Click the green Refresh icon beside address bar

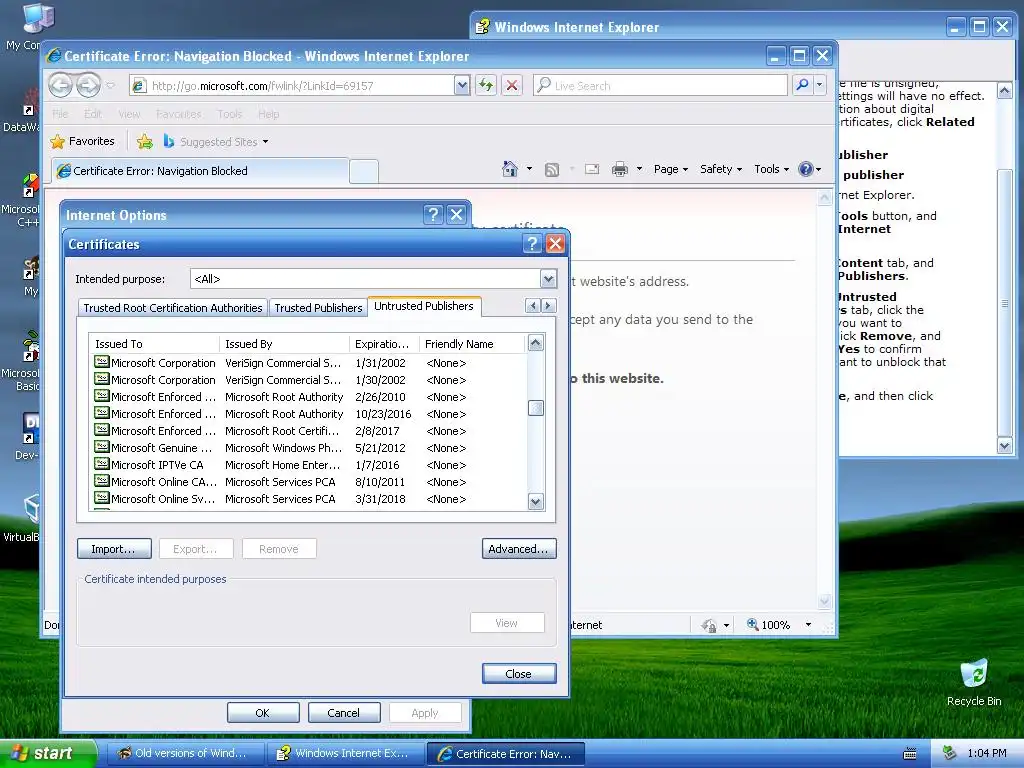pyautogui.click(x=485, y=85)
